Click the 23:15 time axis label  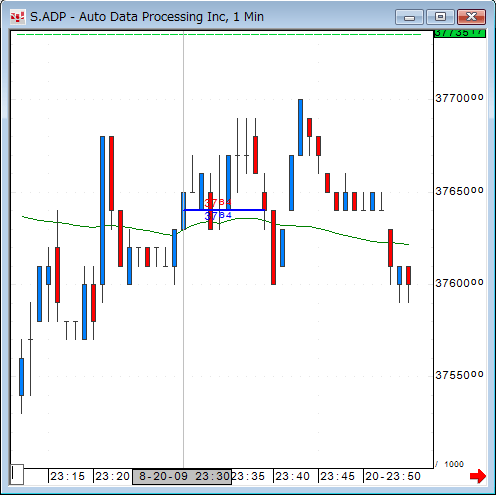tap(68, 476)
